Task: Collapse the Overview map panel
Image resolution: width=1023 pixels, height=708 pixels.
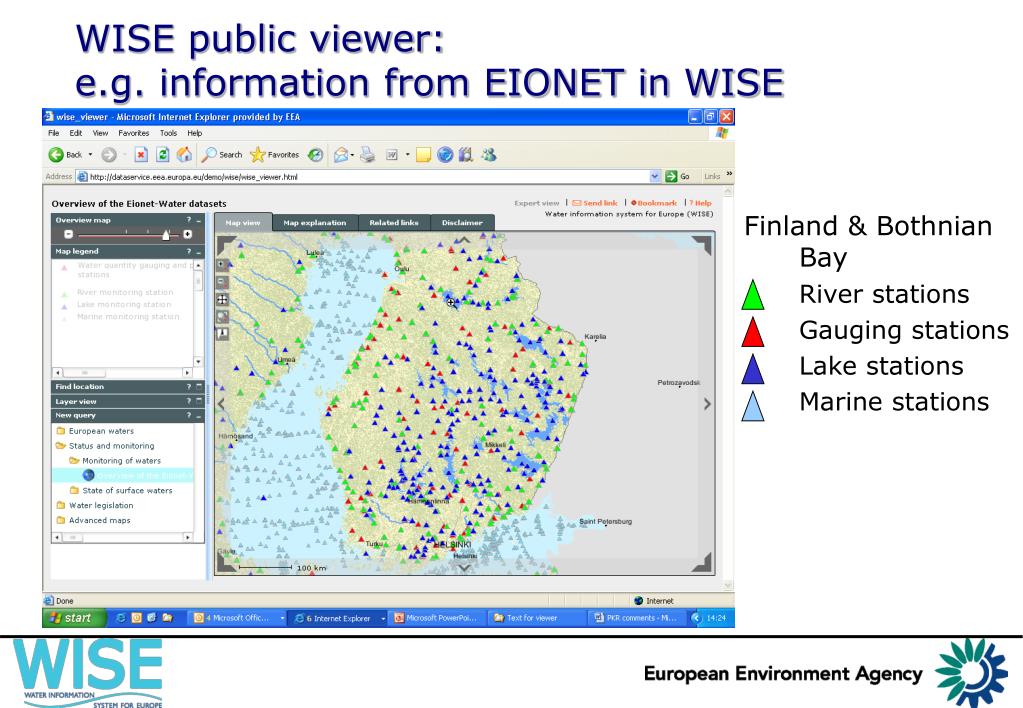Action: click(x=199, y=221)
